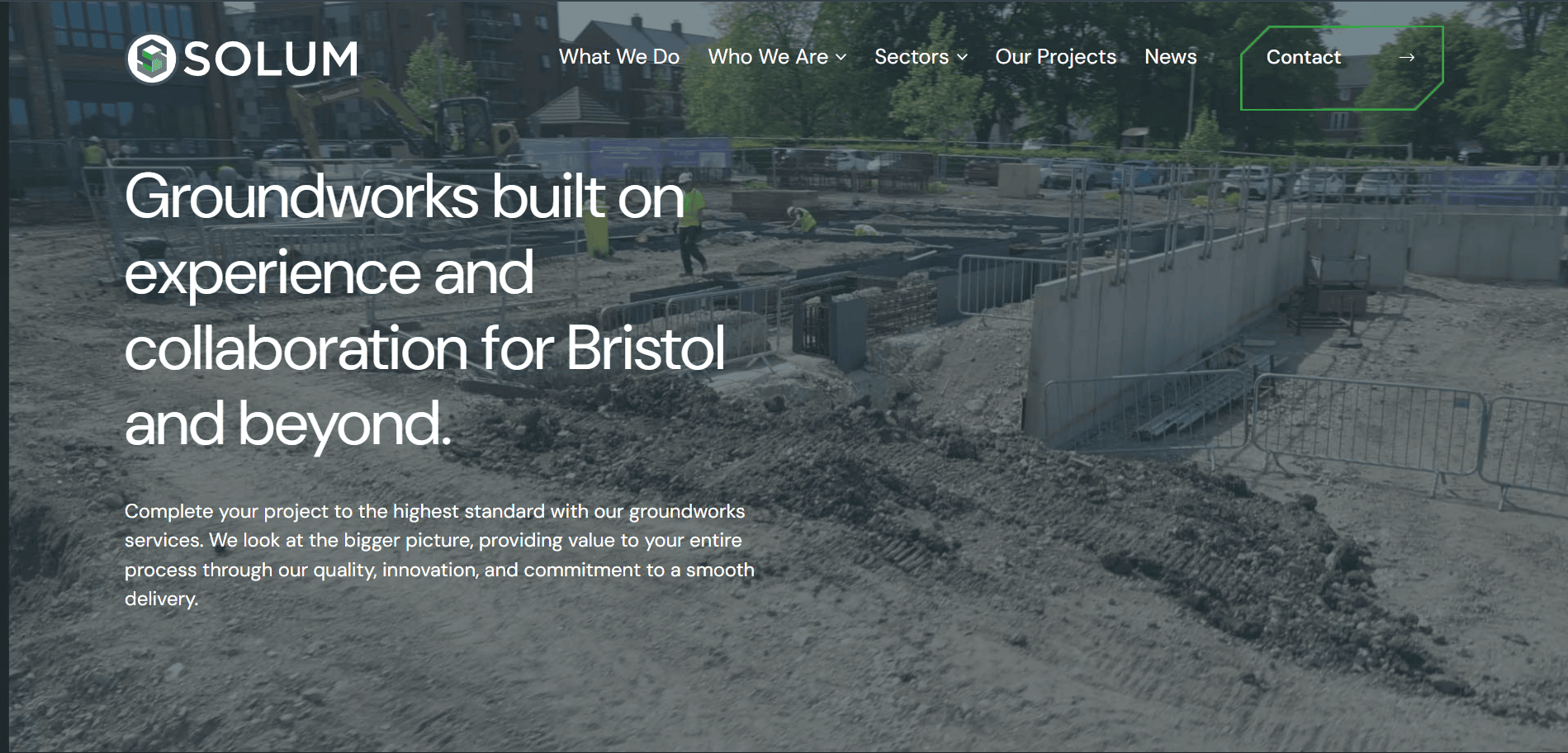Click the Contact button label
Viewport: 1568px width, 753px height.
pos(1304,57)
